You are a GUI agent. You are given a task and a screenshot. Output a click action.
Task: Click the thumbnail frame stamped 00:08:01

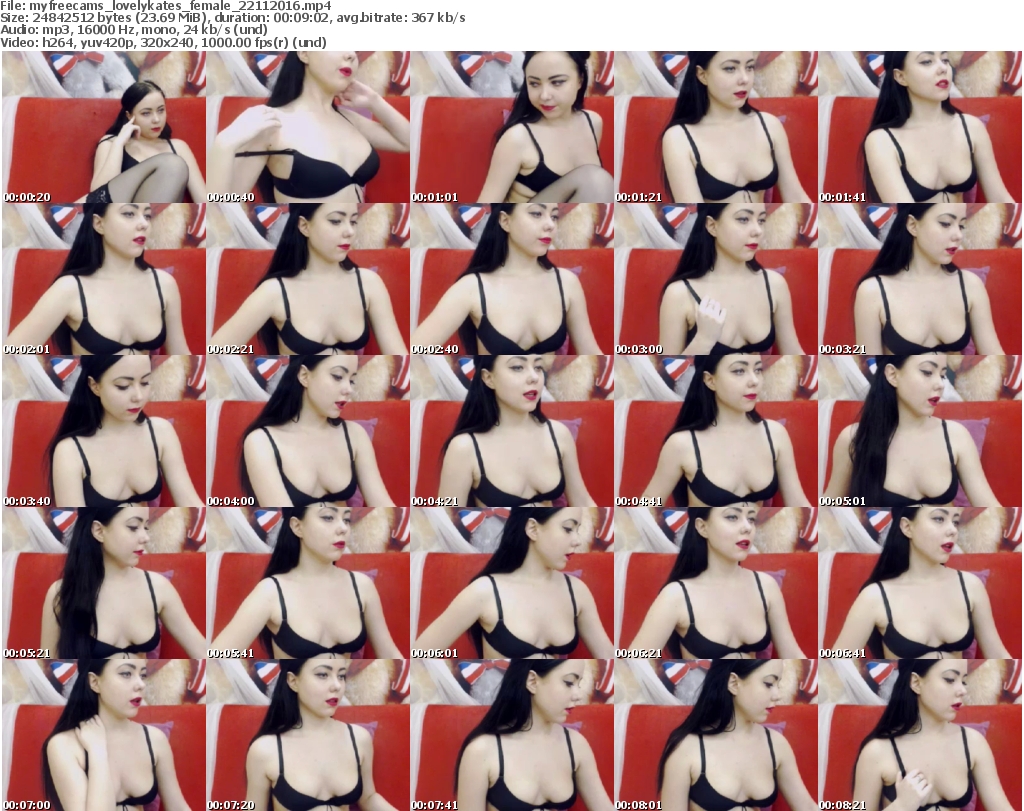pos(716,735)
